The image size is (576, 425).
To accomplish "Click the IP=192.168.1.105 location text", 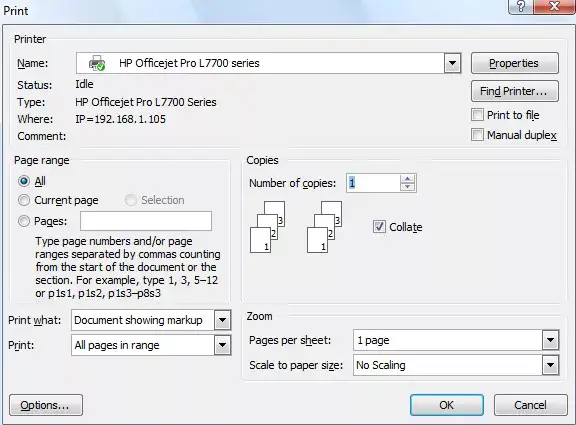I will click(120, 119).
